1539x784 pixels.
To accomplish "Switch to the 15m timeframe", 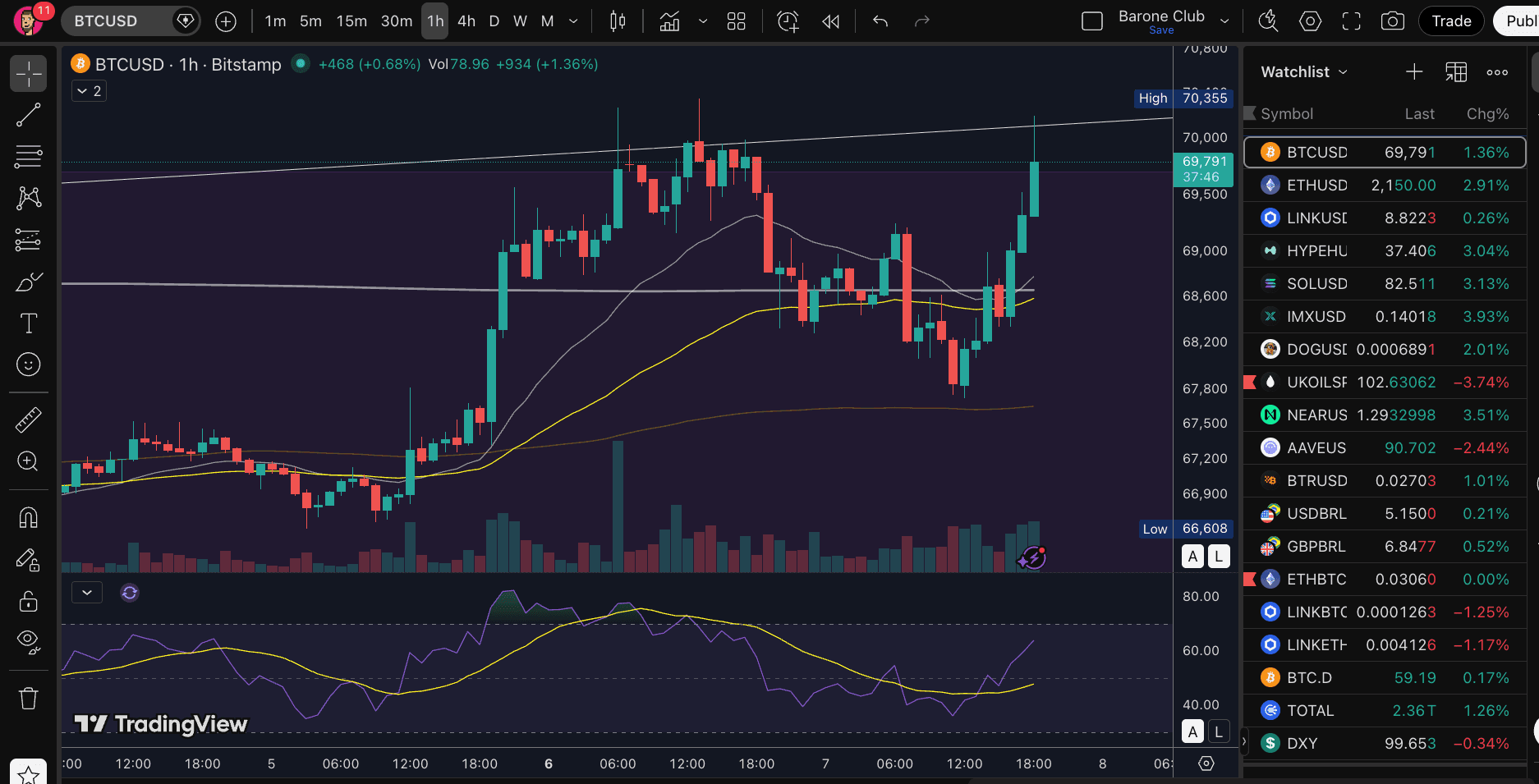I will [x=351, y=21].
